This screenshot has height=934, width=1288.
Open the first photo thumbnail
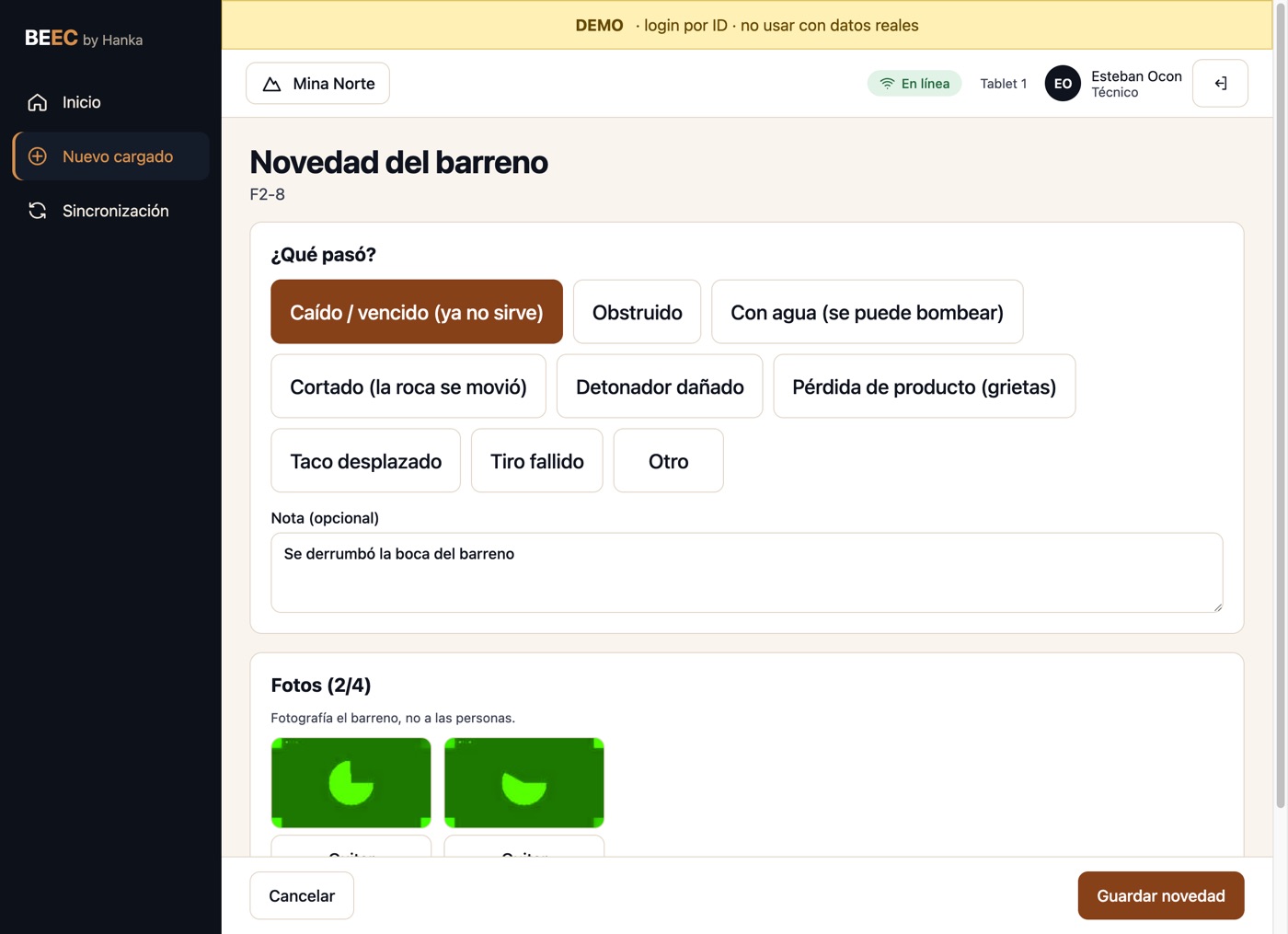(x=351, y=783)
